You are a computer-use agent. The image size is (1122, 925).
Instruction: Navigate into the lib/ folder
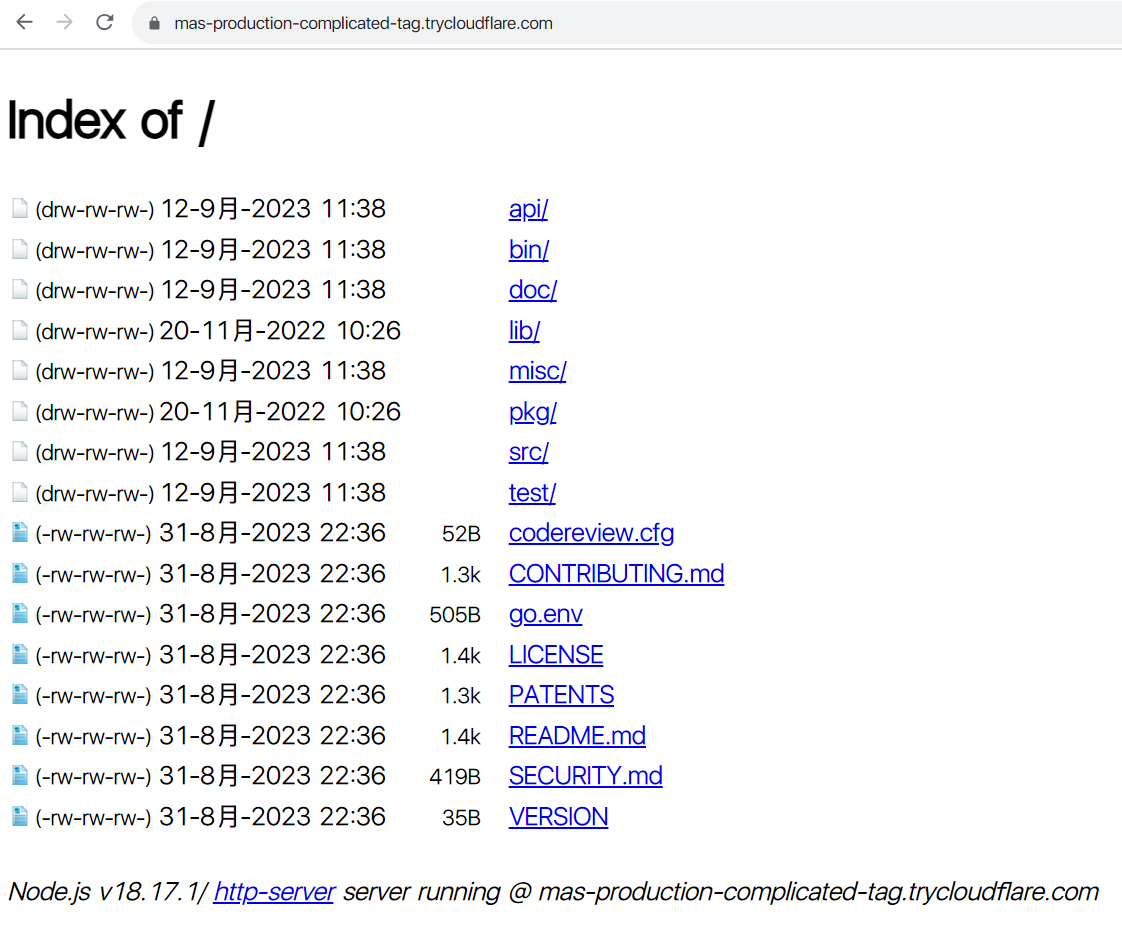point(524,331)
